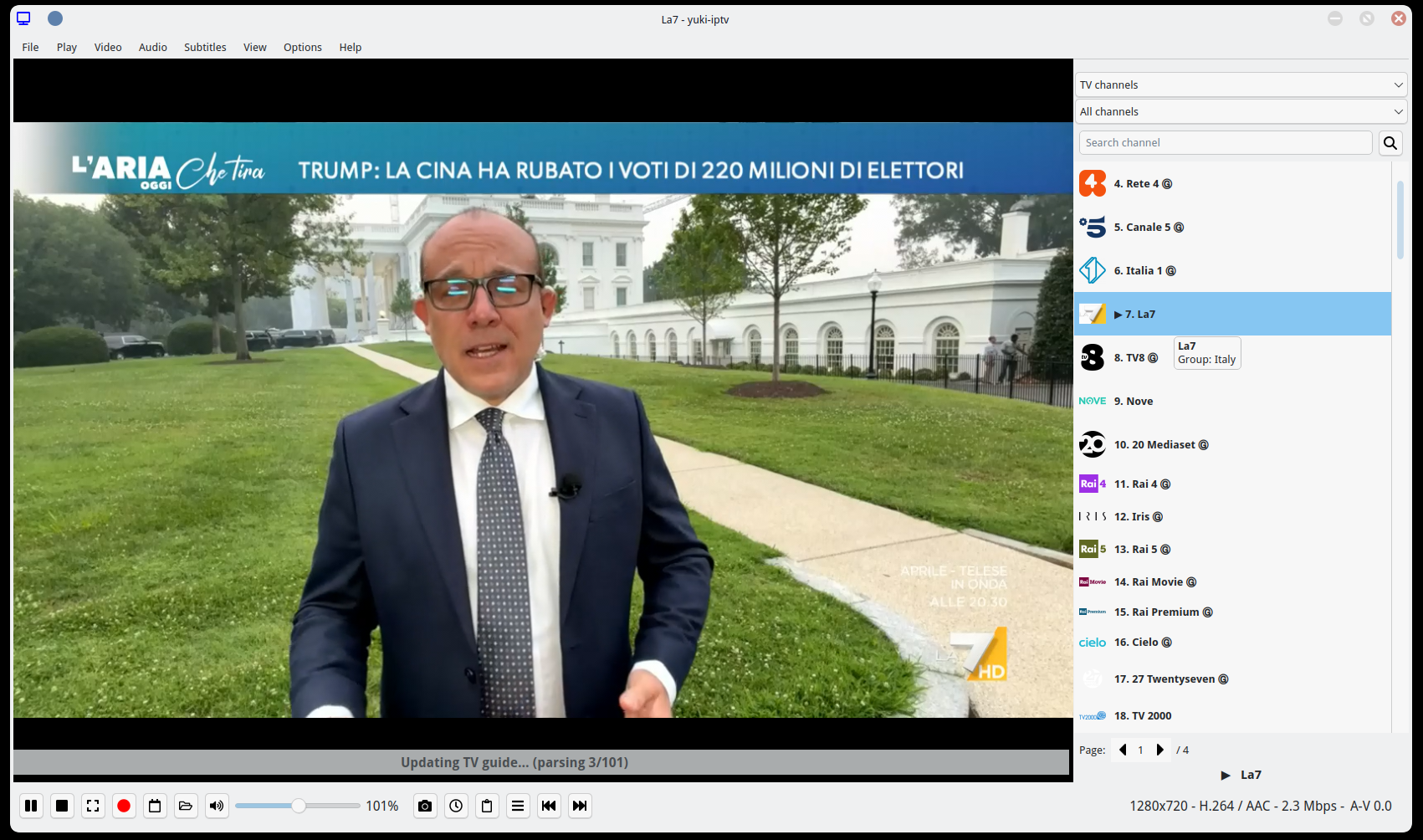Open the hamburger menu icon in toolbar
The width and height of the screenshot is (1423, 840).
(518, 806)
